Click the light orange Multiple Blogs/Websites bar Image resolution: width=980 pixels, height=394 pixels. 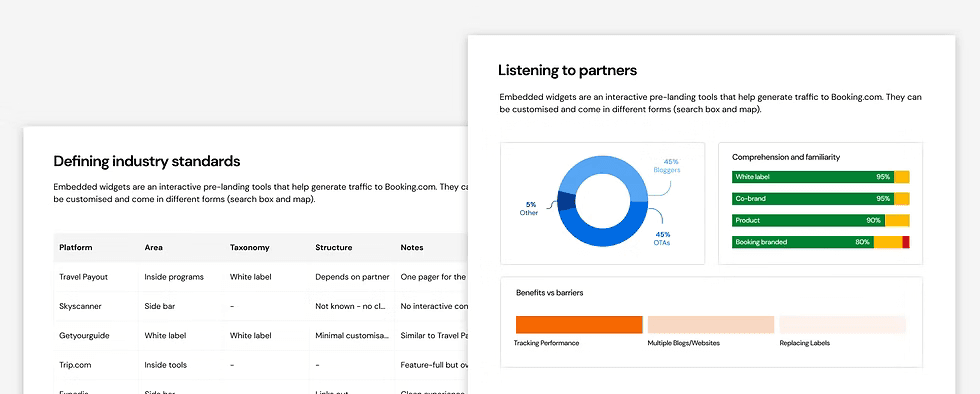(711, 325)
